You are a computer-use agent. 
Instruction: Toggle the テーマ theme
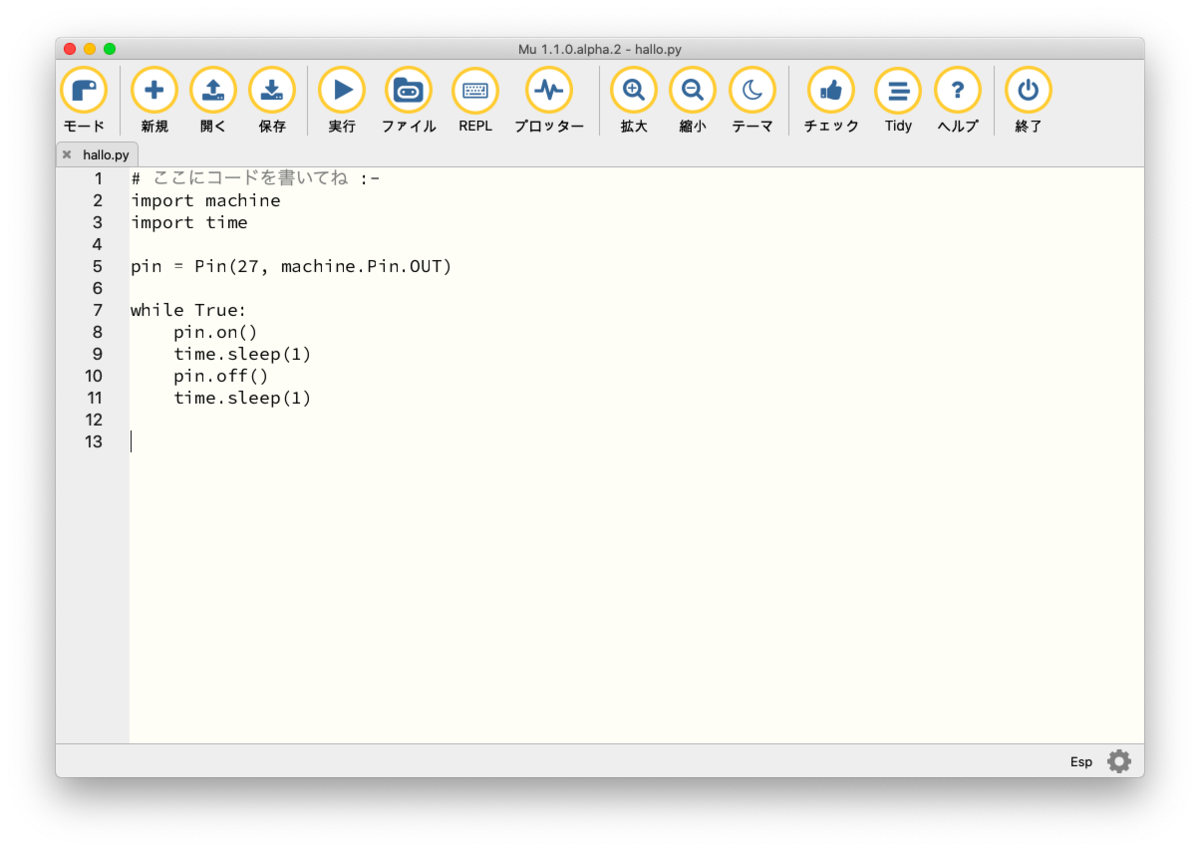(752, 101)
